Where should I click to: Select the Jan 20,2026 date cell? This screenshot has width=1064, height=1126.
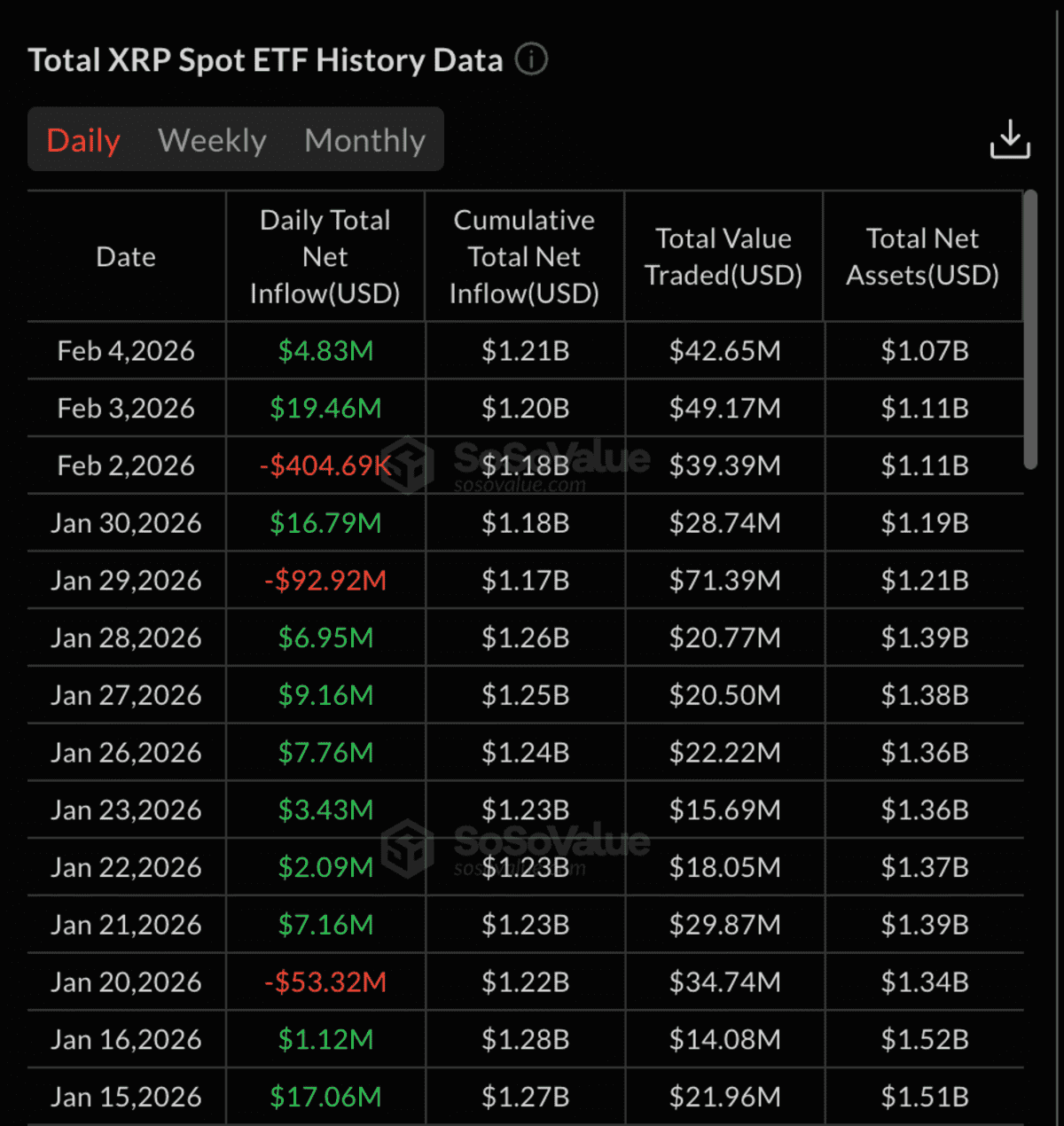(126, 982)
